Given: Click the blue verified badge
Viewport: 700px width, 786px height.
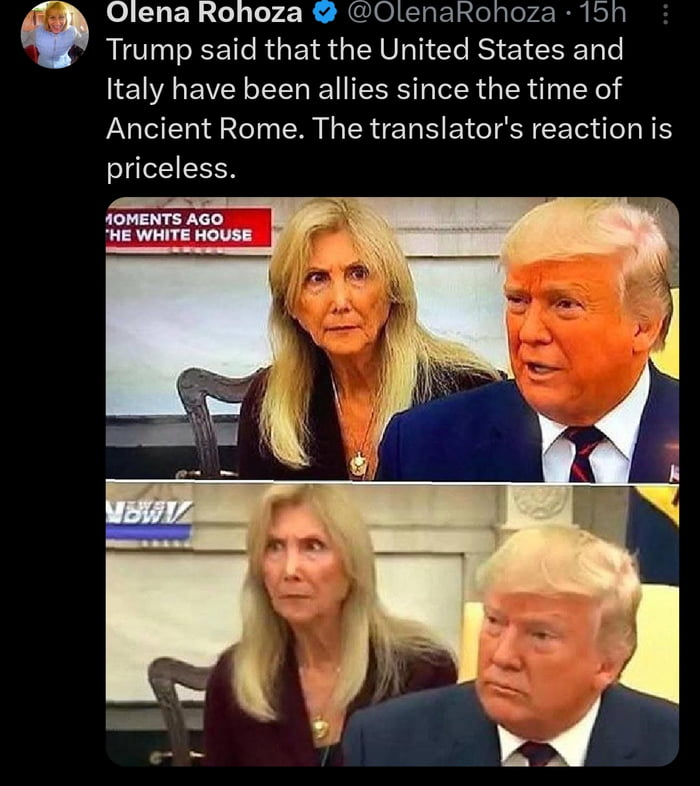Looking at the screenshot, I should pos(324,13).
